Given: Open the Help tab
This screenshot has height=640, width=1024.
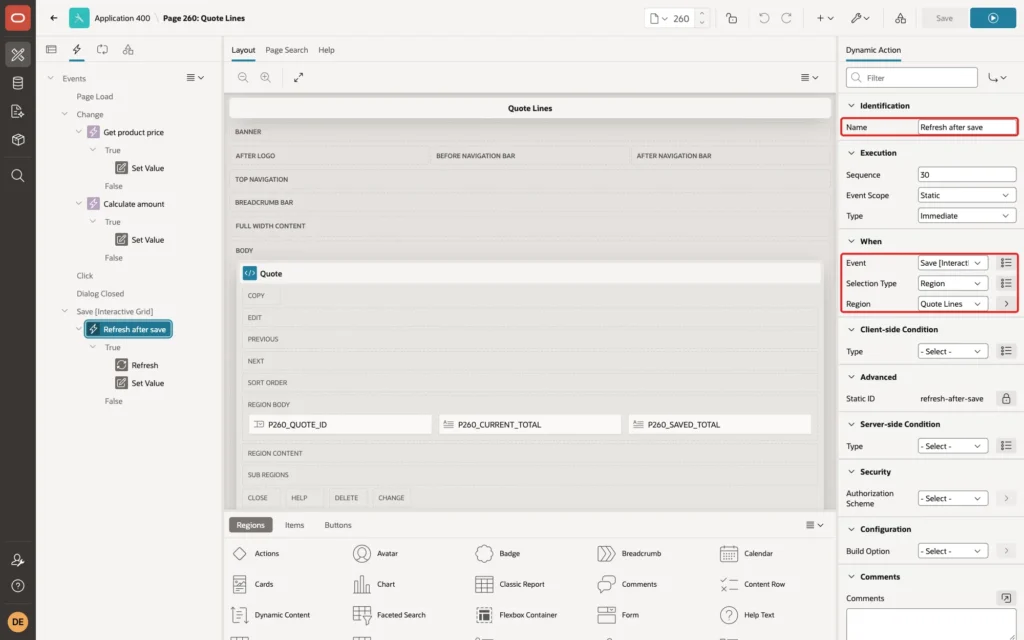Looking at the screenshot, I should pyautogui.click(x=326, y=50).
